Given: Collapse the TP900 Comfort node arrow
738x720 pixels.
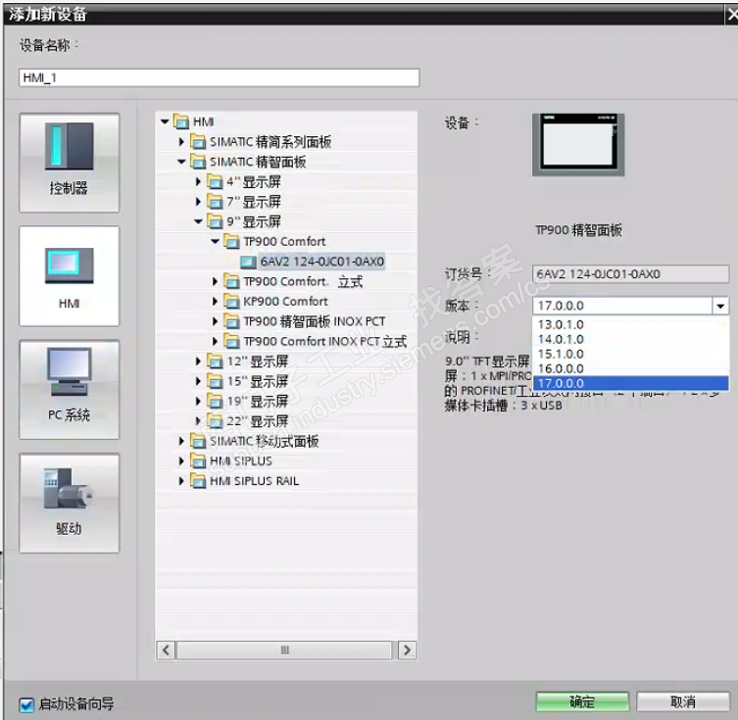Looking at the screenshot, I should (216, 241).
